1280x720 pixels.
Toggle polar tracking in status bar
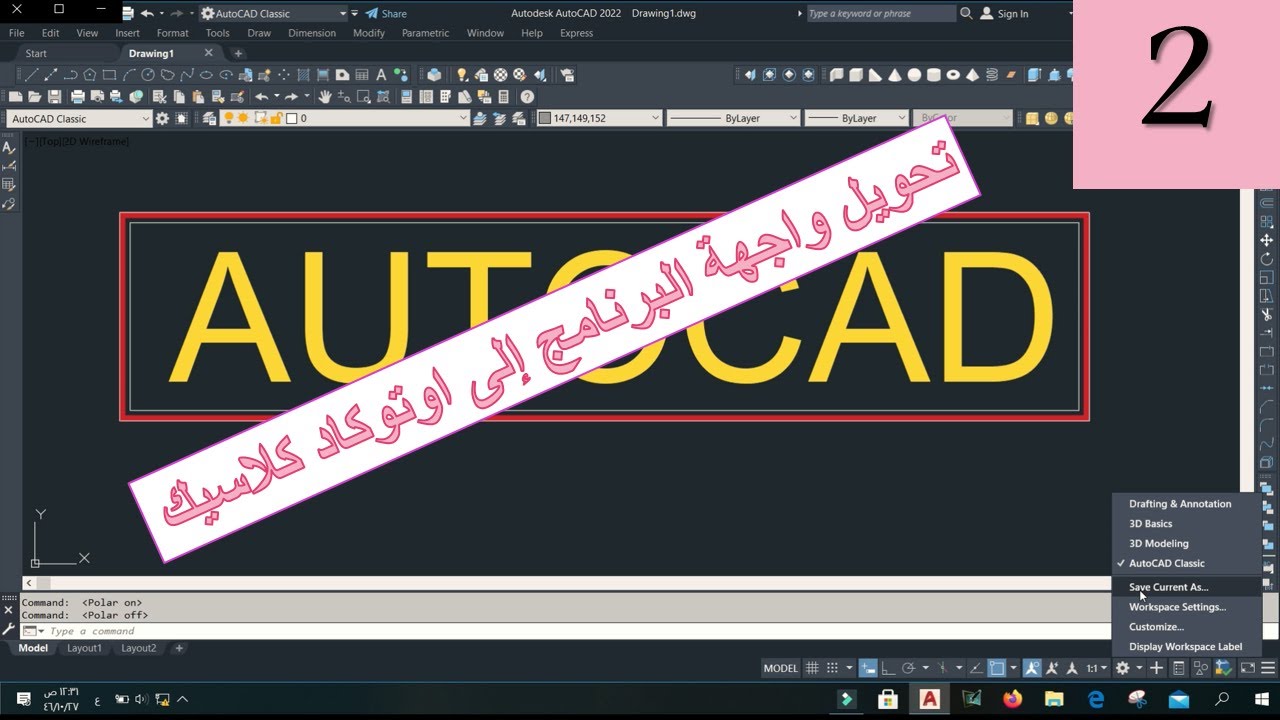(908, 668)
